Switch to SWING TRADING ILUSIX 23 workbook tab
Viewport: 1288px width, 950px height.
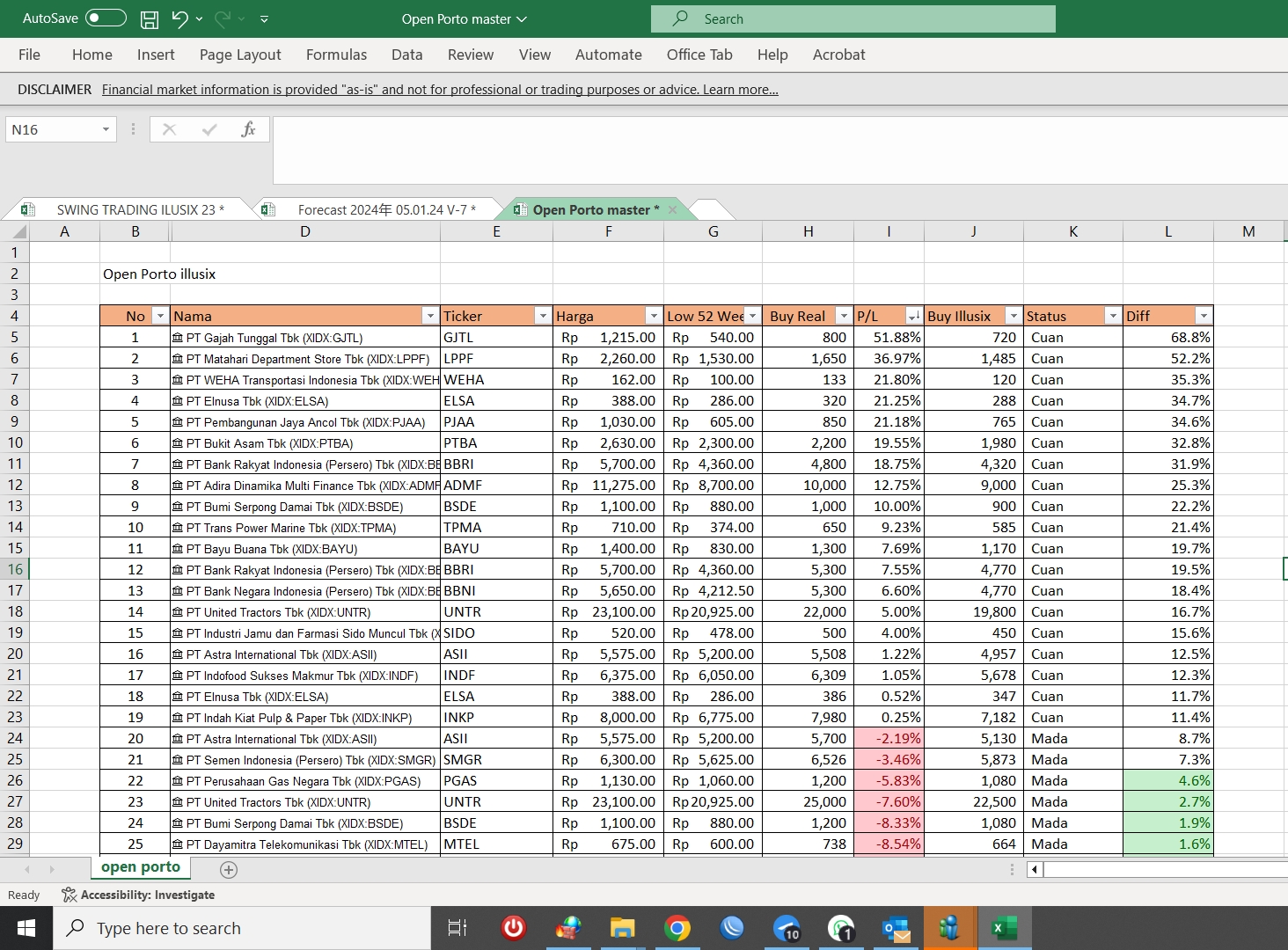[140, 209]
